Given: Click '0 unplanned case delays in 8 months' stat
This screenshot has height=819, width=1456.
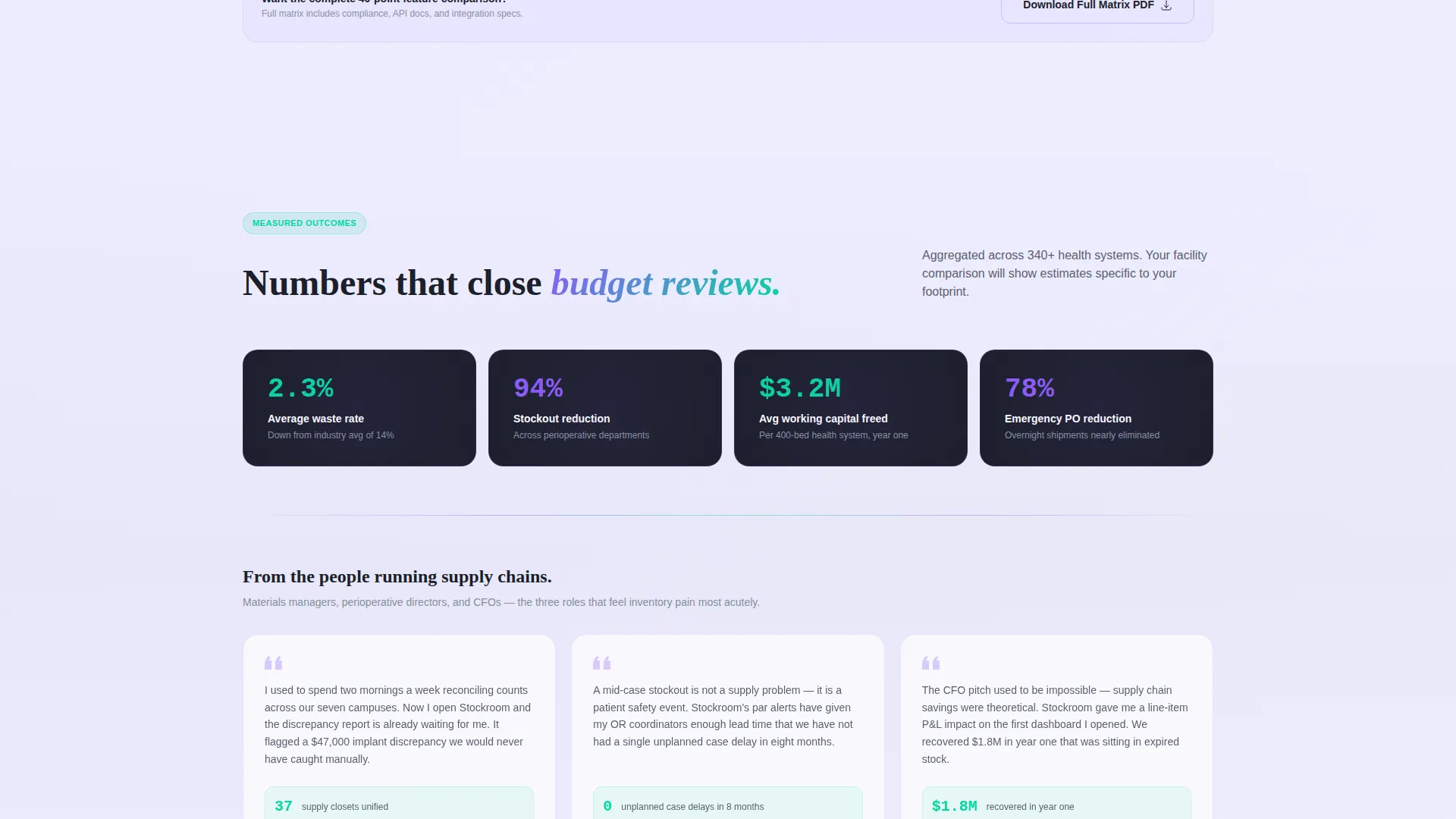Looking at the screenshot, I should 727,804.
